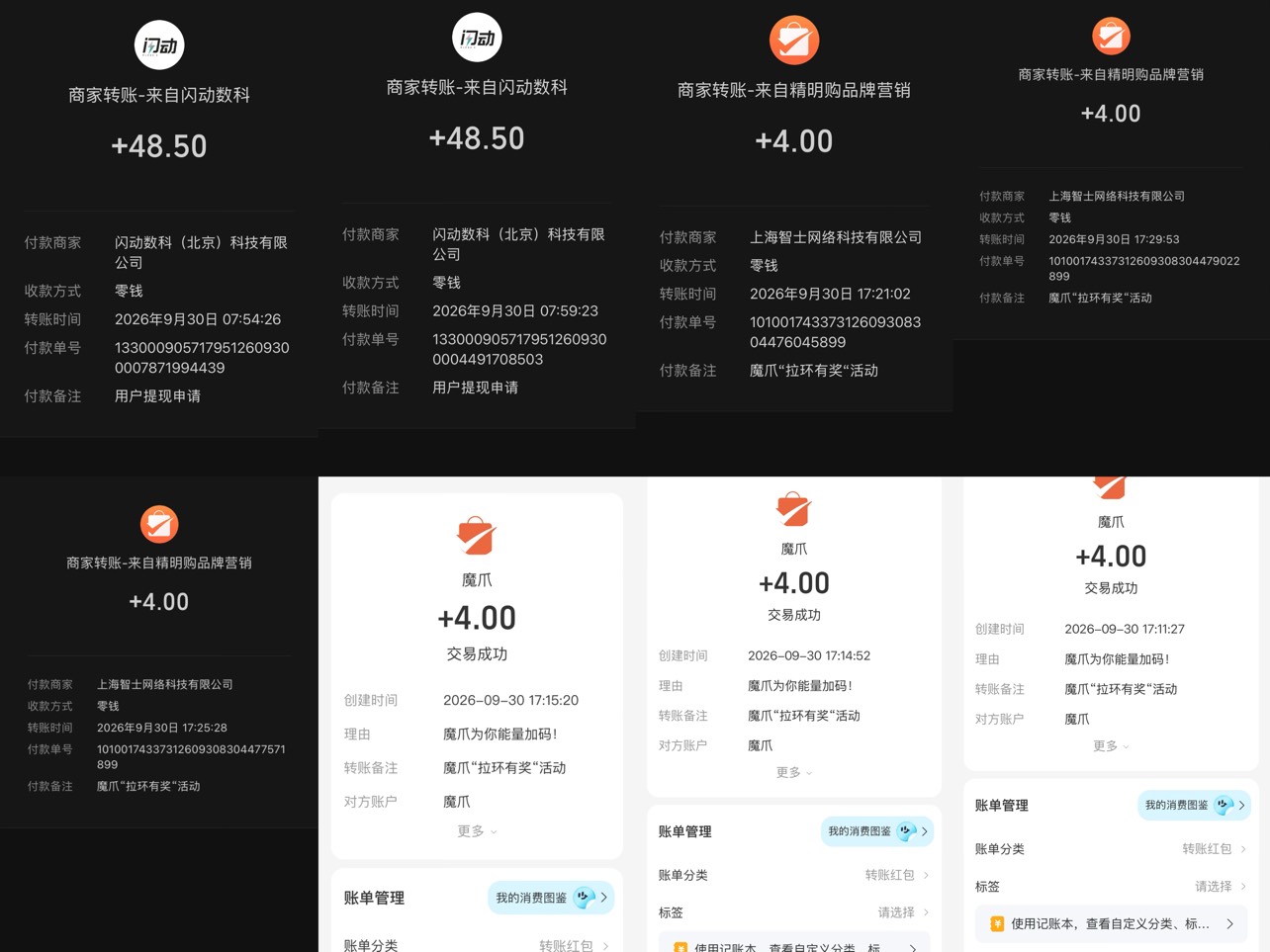This screenshot has height=952, width=1270.
Task: Tap the 魔爪 bag icon in the 17:14:52 bill
Action: click(x=794, y=508)
